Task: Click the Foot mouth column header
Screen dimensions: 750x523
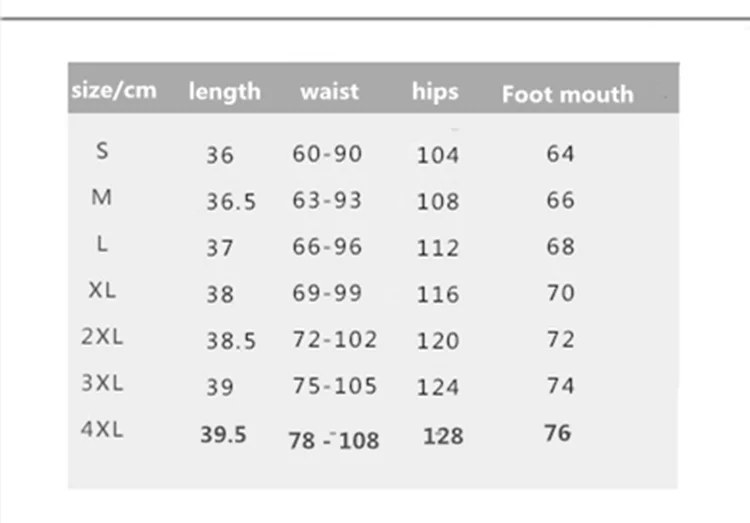Action: (x=568, y=94)
